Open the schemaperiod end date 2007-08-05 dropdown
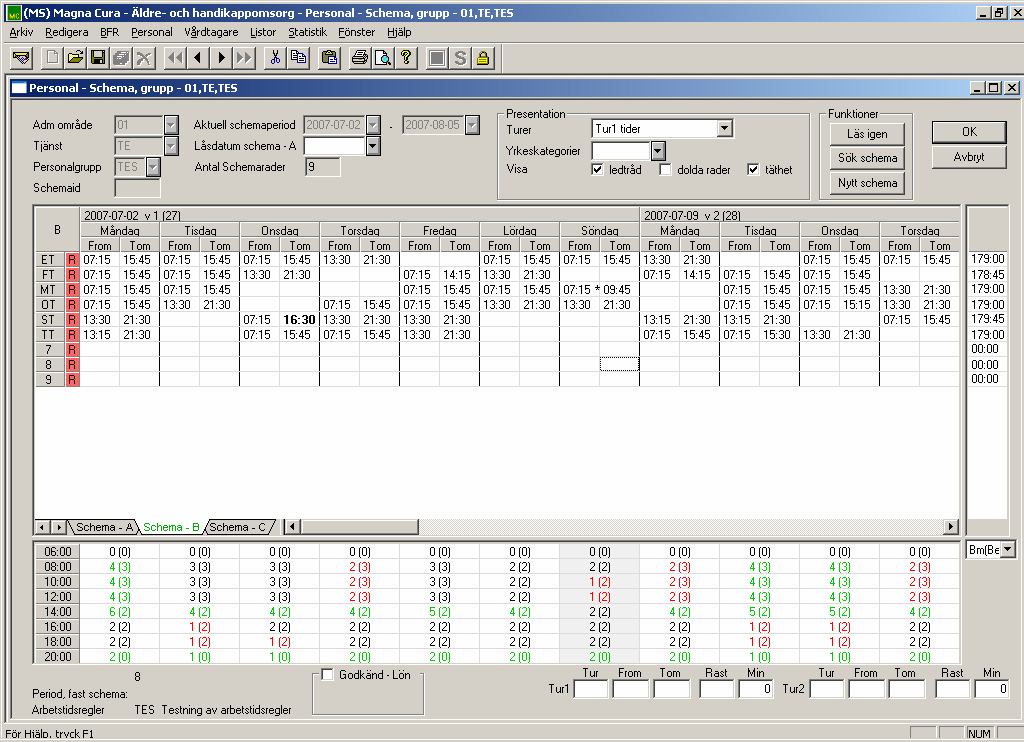The image size is (1024, 742). click(x=472, y=125)
